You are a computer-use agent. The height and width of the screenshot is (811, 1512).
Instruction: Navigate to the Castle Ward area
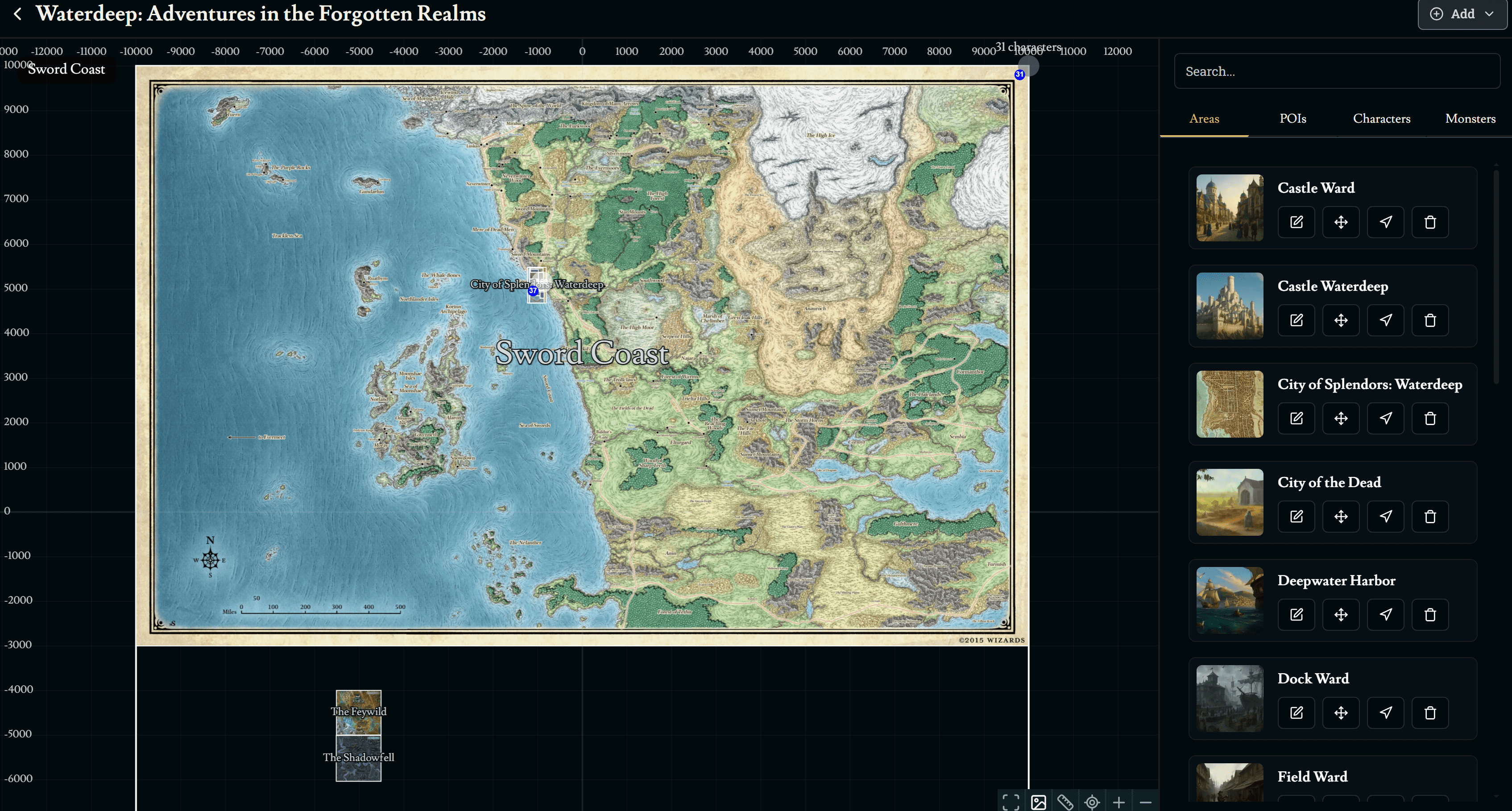(x=1386, y=222)
